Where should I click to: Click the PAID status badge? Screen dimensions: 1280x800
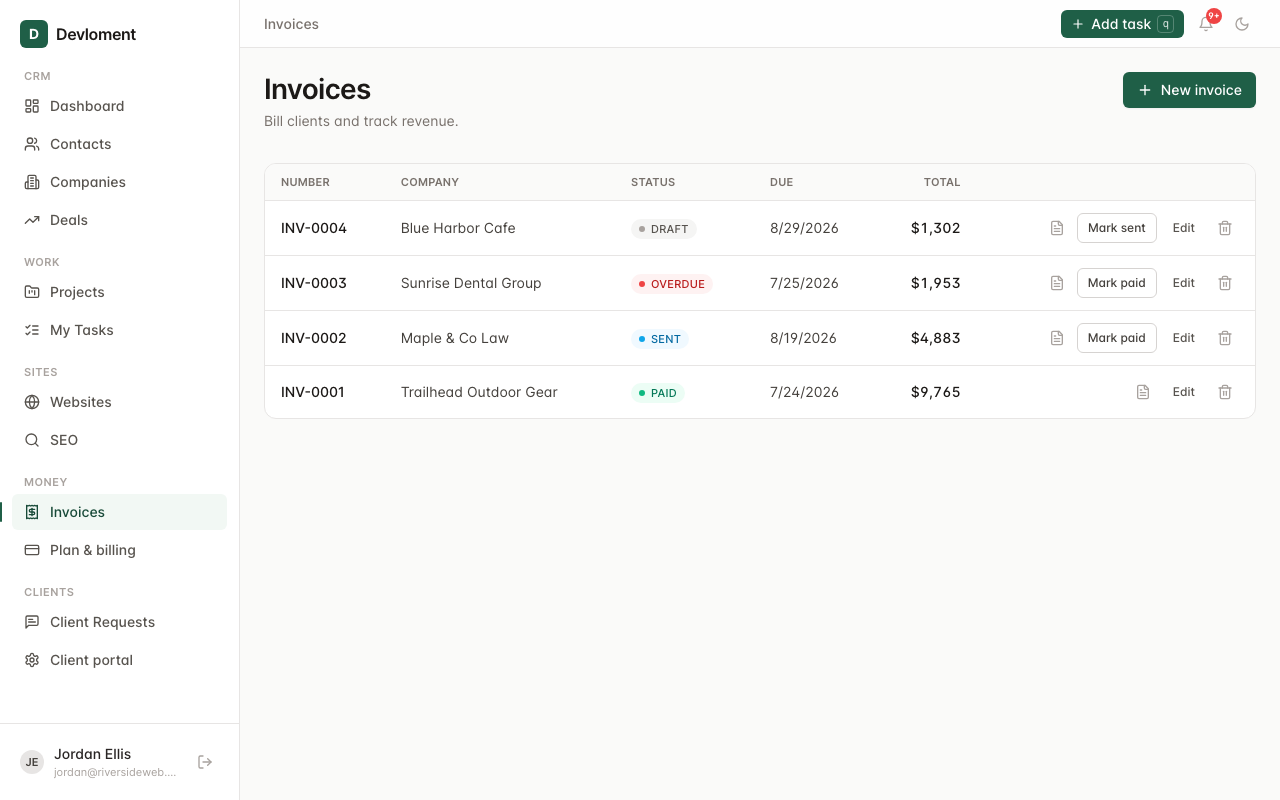point(658,393)
